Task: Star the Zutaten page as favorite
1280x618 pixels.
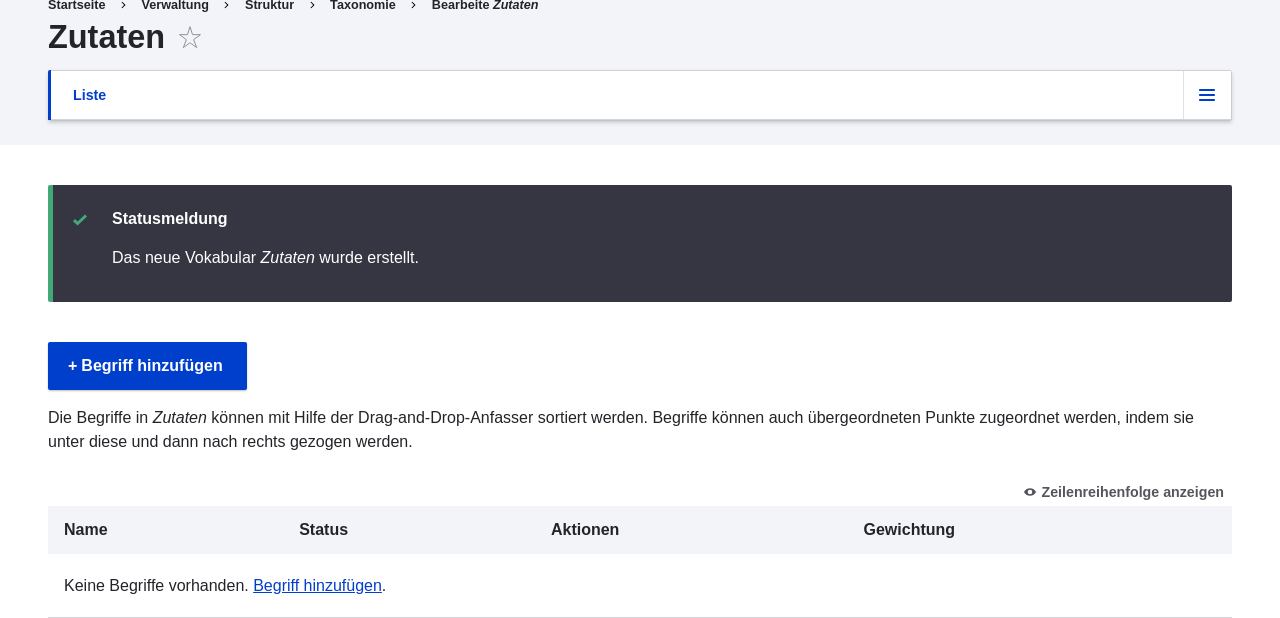Action: [190, 38]
